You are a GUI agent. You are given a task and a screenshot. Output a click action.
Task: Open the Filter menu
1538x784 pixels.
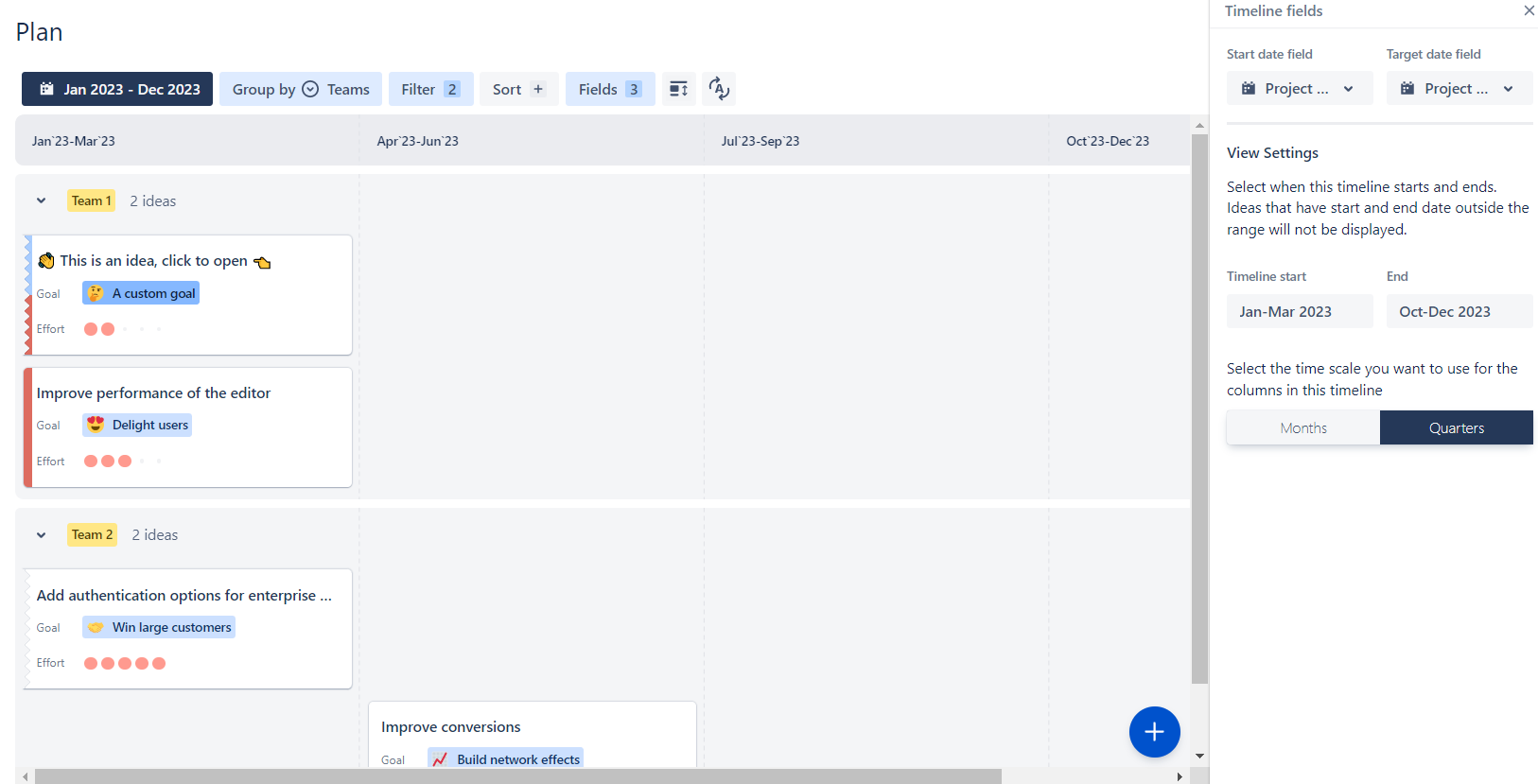tap(430, 89)
